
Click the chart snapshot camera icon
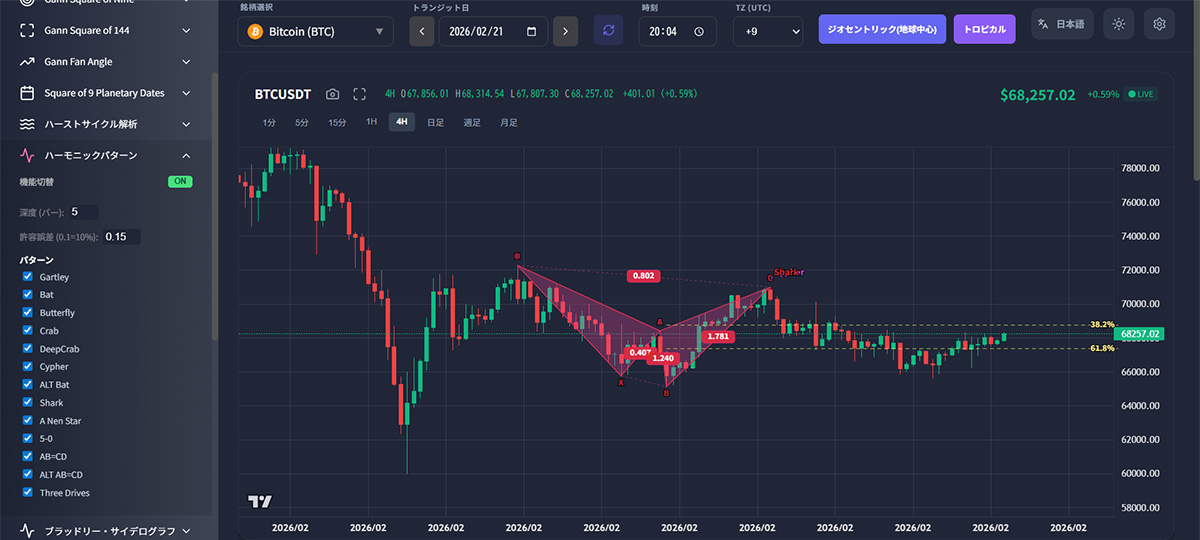pyautogui.click(x=333, y=94)
